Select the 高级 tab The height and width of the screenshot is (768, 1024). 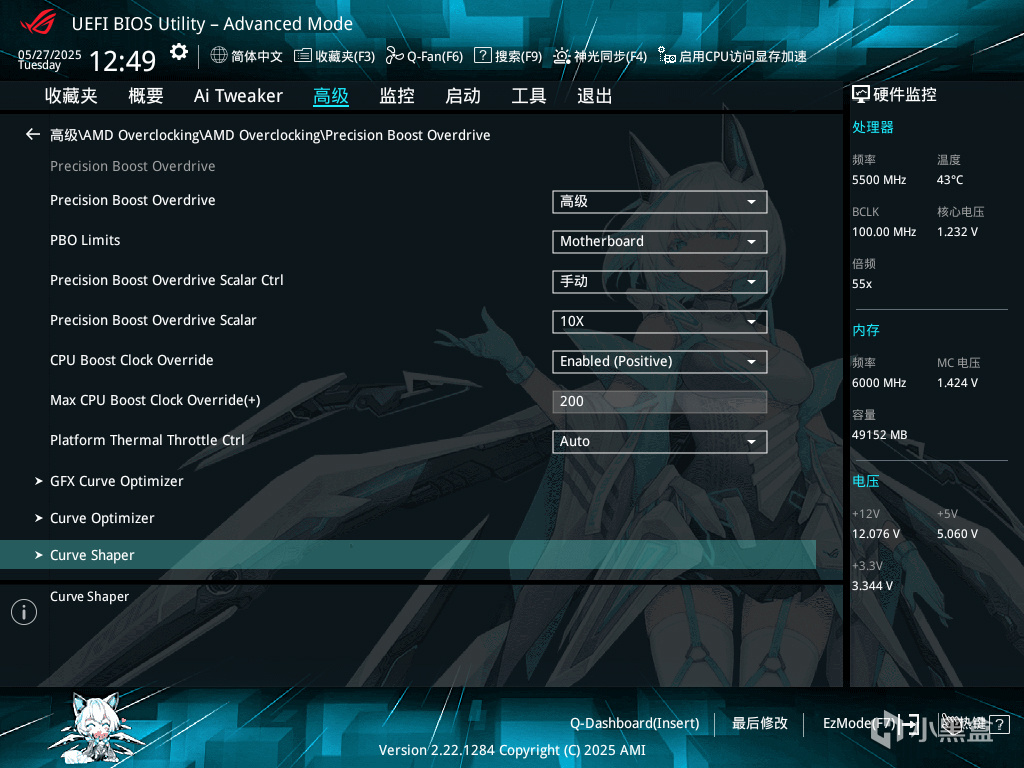(x=331, y=96)
